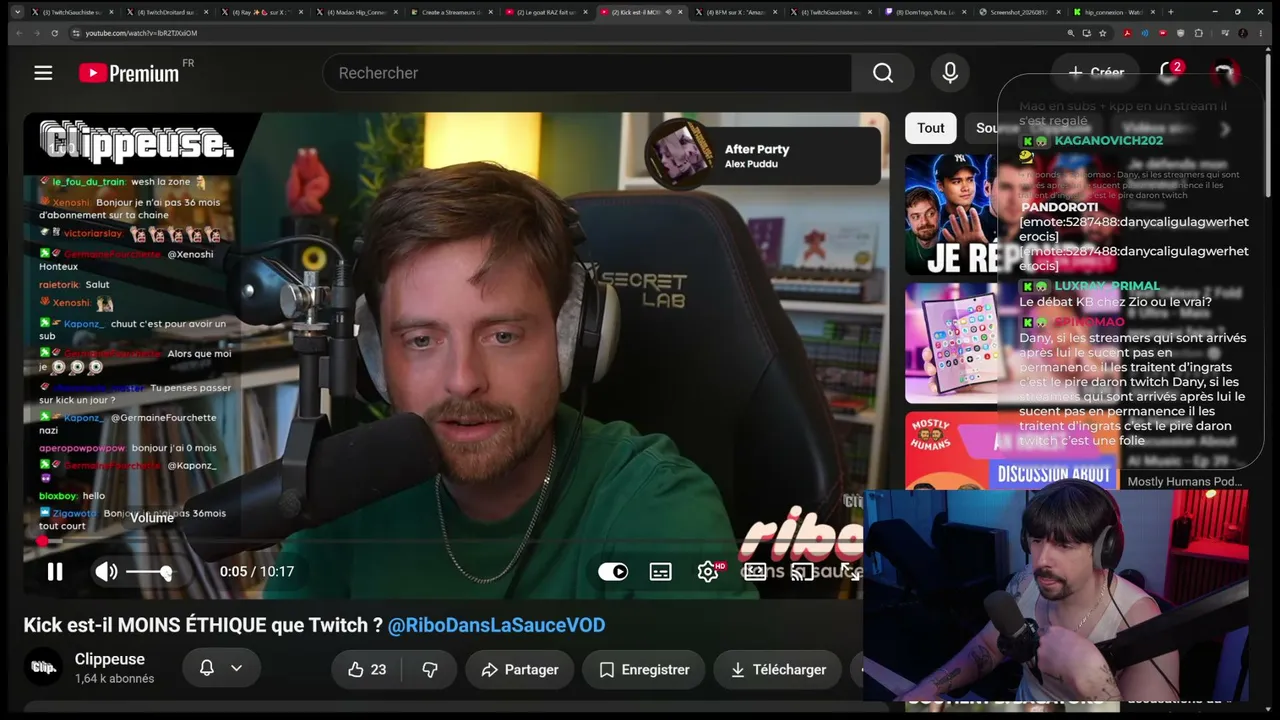
Task: Toggle autoplay switch
Action: [613, 571]
